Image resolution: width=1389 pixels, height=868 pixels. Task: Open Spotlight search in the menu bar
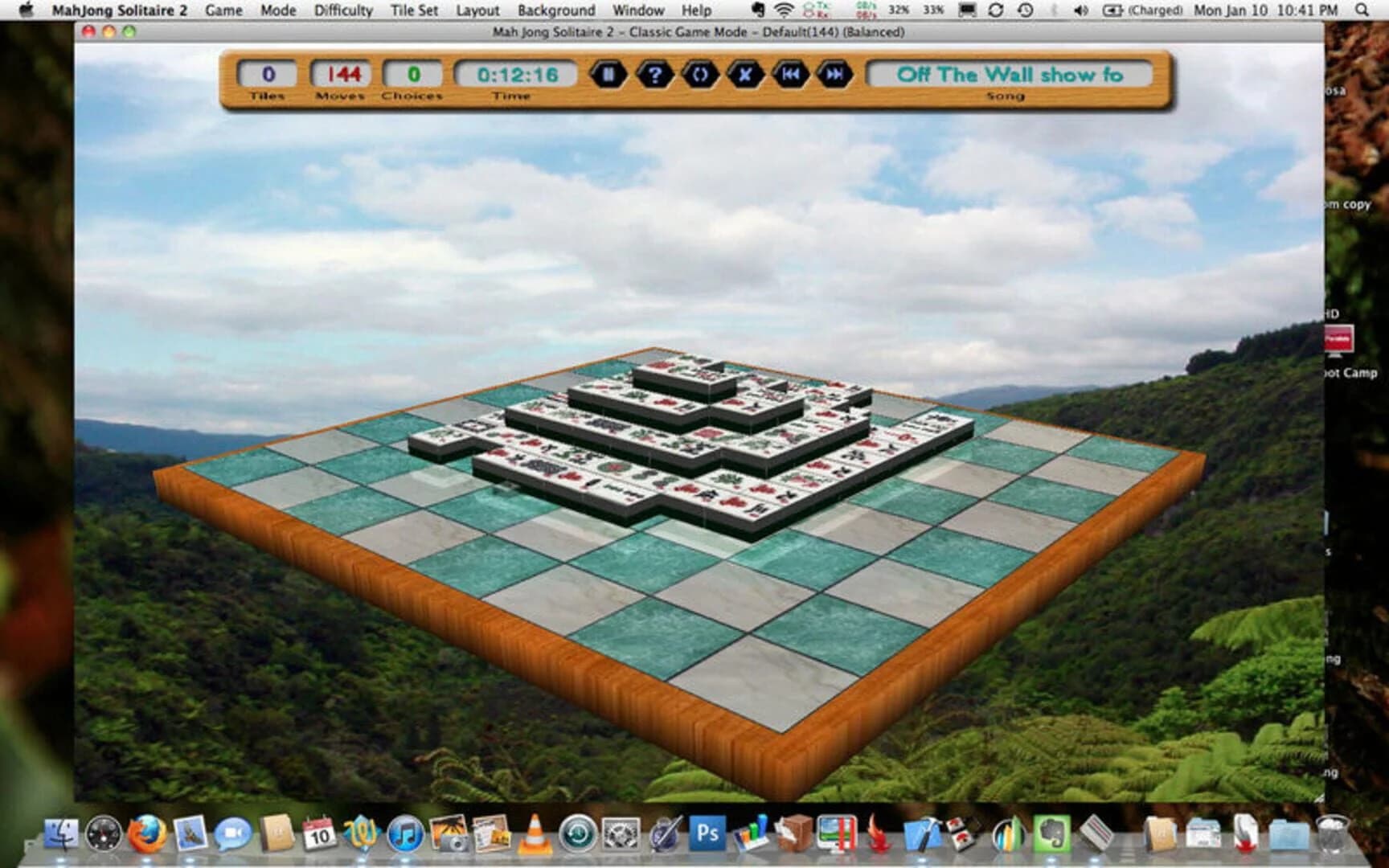click(1360, 10)
